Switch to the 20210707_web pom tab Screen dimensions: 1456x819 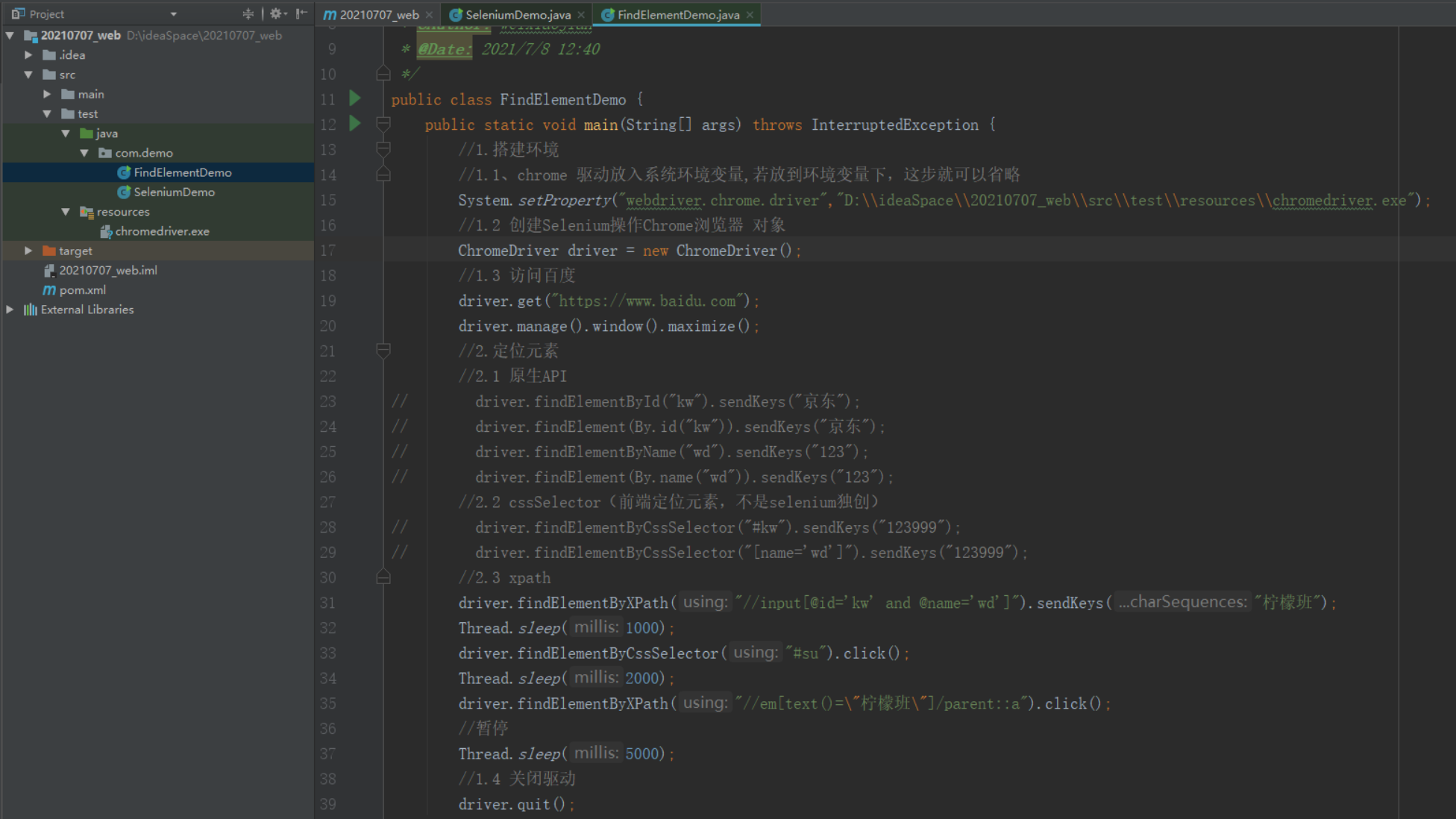(378, 14)
